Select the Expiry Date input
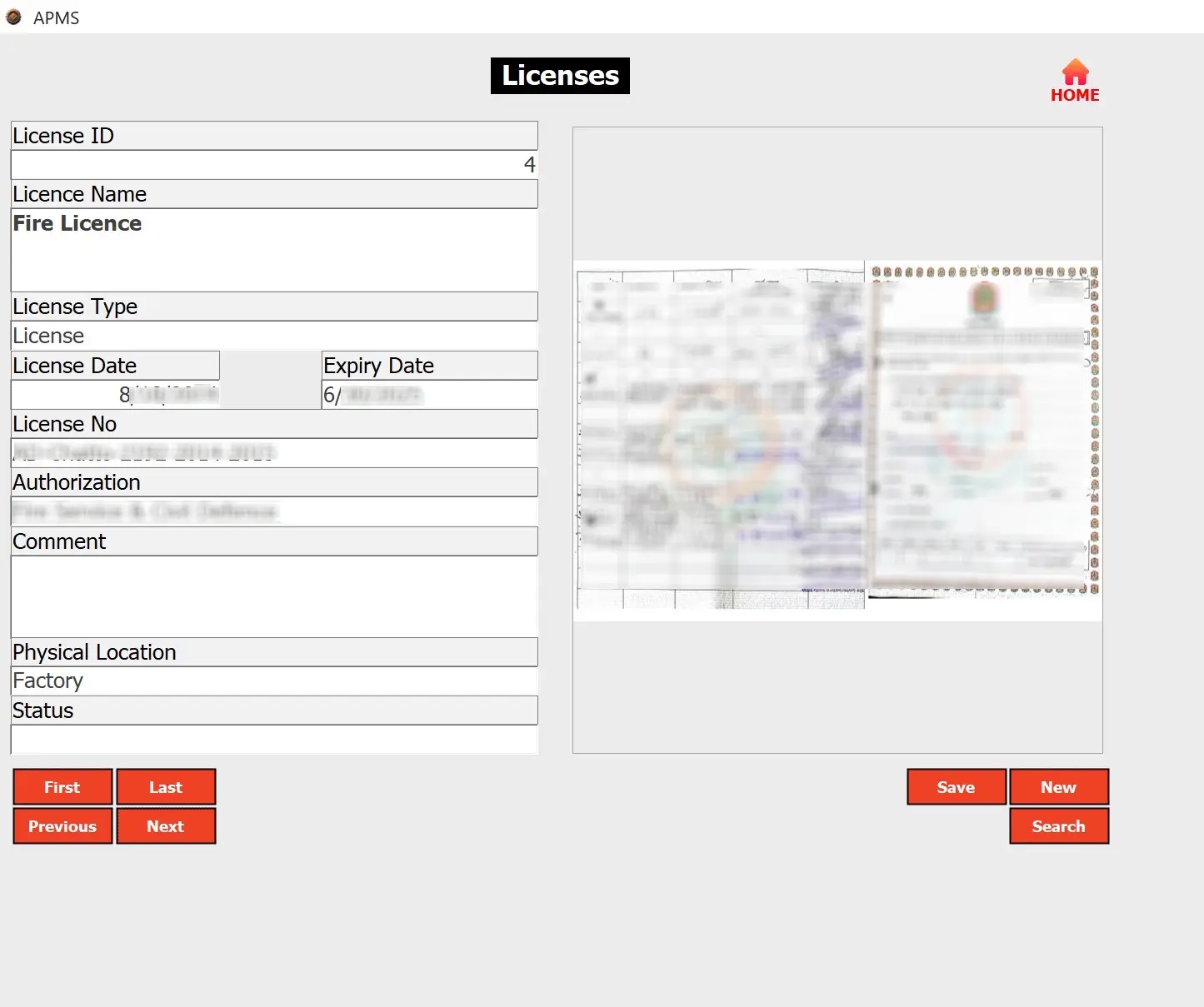 (x=429, y=395)
